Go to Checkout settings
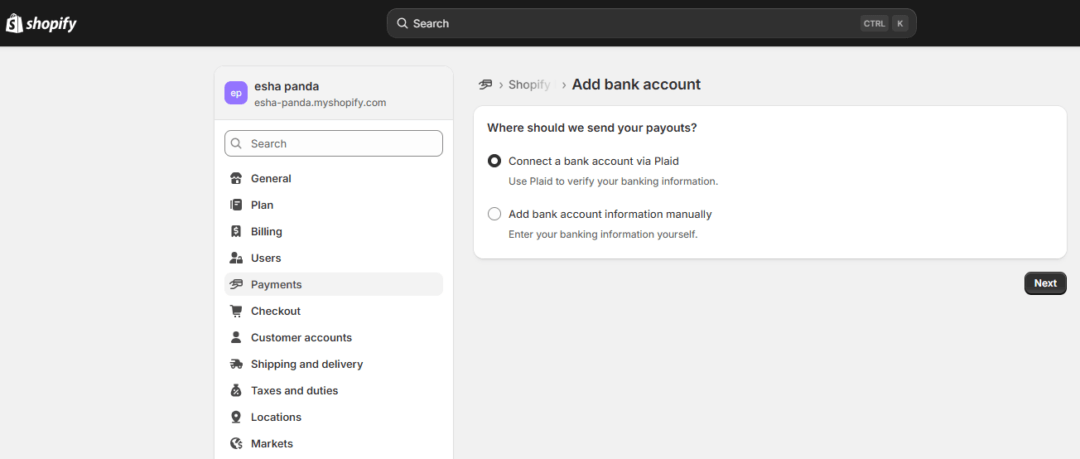The height and width of the screenshot is (459, 1080). point(333,311)
